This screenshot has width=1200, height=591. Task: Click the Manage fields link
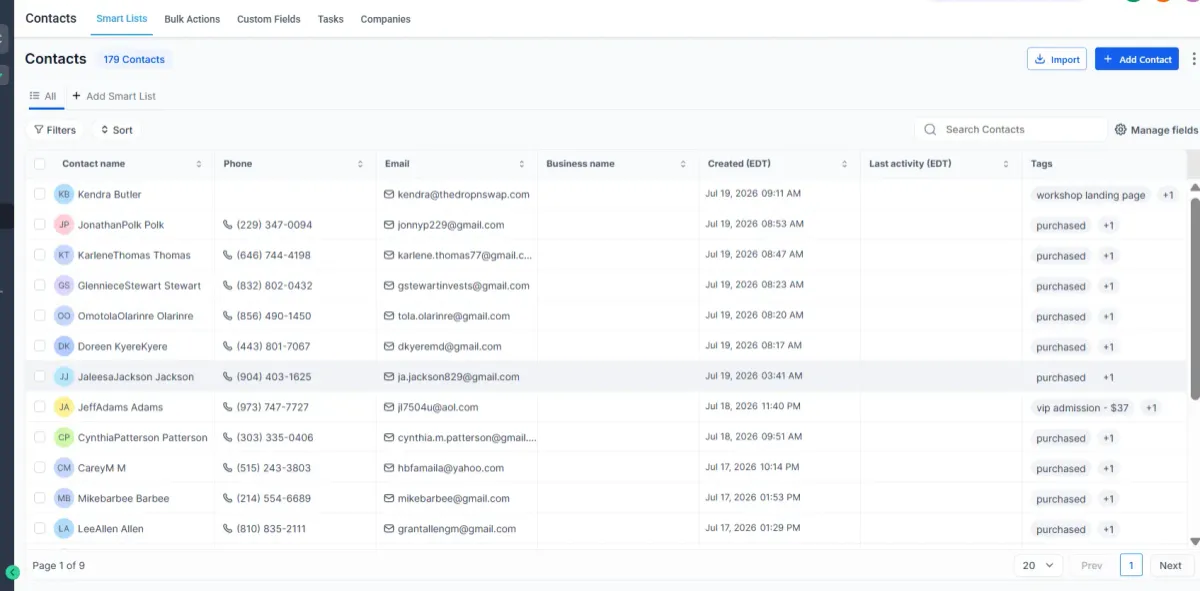(x=1156, y=130)
